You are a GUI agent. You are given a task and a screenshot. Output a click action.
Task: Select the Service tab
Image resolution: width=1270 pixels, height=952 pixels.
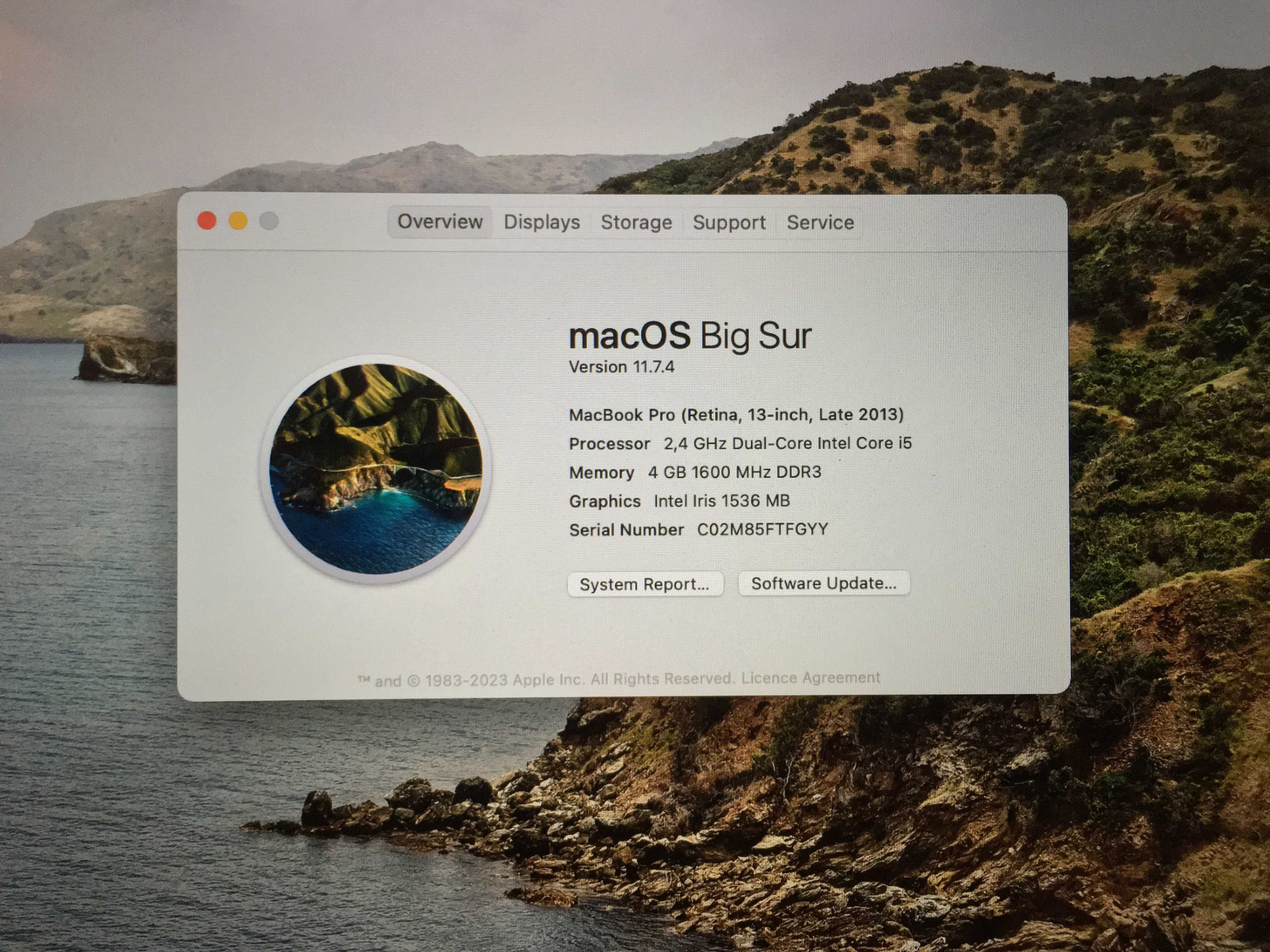(x=820, y=222)
